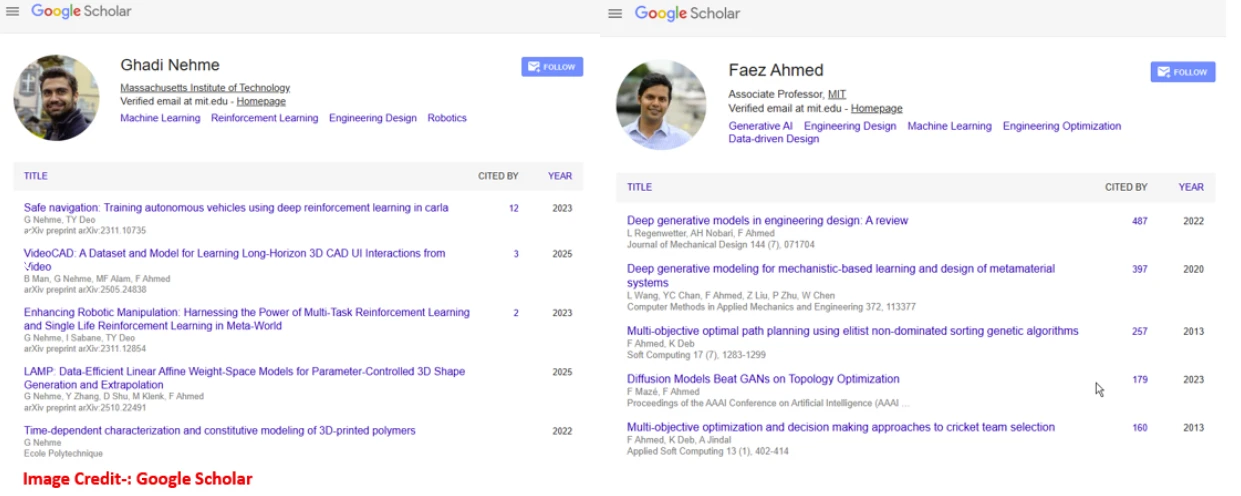Screen dimensions: 1241x496
Task: Click Google Scholar logo above Faez Ahmed
Action: click(x=687, y=13)
